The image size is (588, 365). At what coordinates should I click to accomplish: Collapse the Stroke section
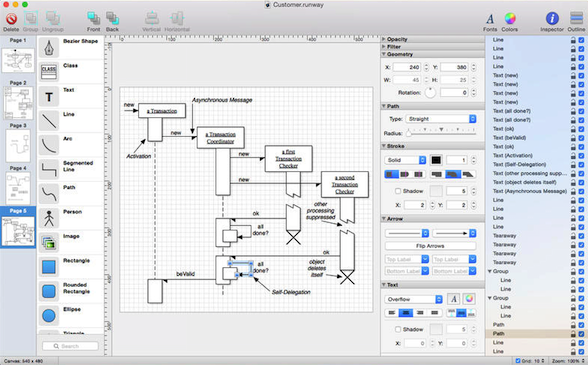coord(384,146)
